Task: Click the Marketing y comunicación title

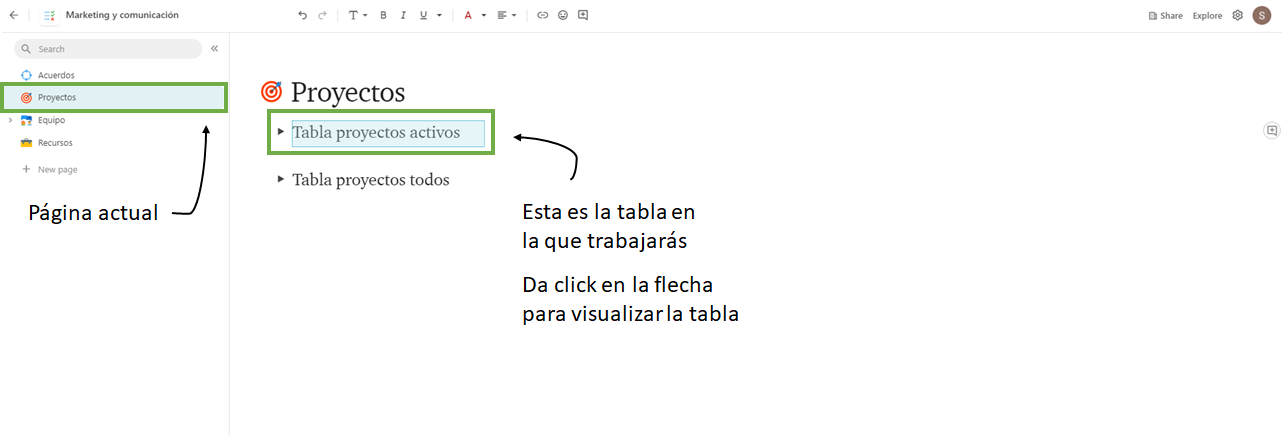Action: (122, 15)
